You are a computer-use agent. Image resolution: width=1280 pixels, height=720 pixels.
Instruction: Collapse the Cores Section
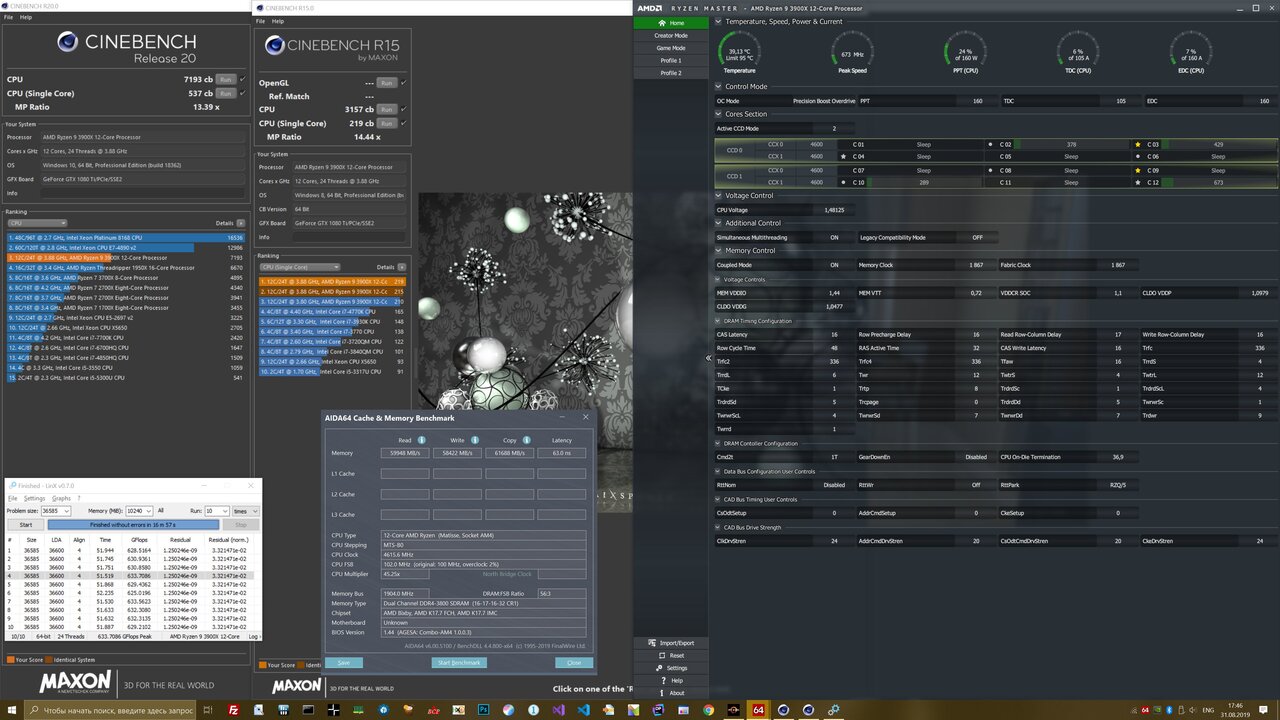click(x=719, y=114)
